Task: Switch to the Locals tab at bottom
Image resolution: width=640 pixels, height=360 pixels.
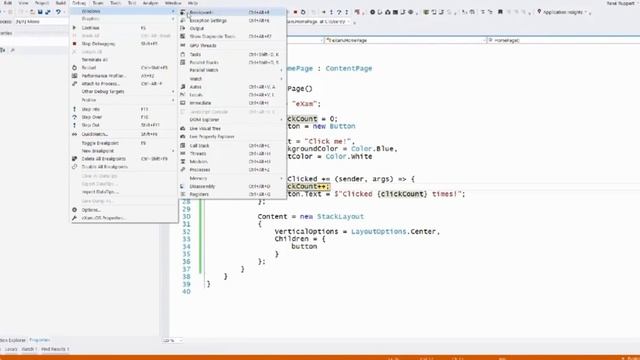Action: point(11,349)
